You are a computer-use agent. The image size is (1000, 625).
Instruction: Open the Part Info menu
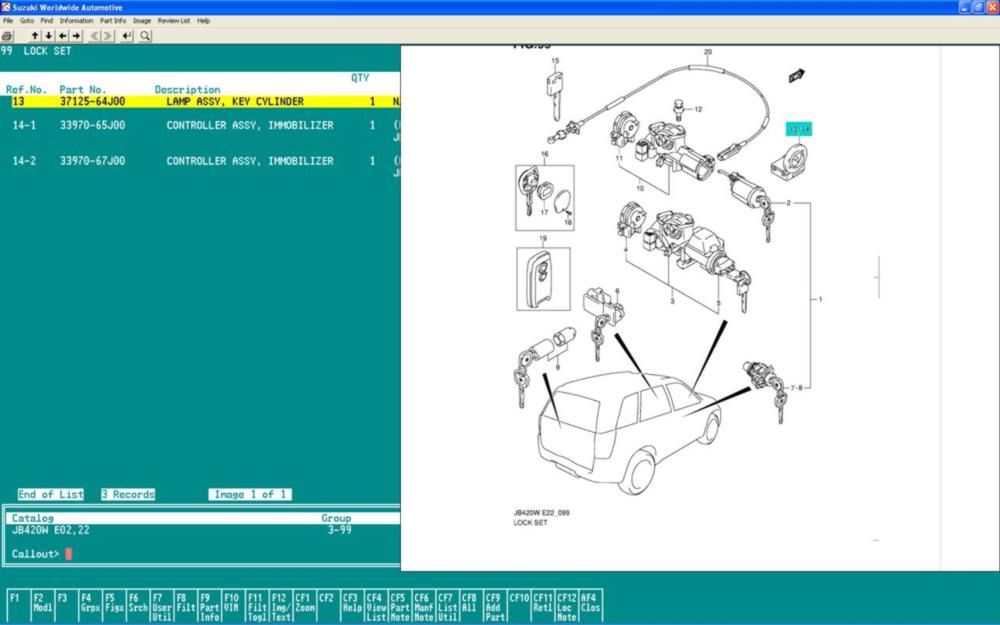[113, 20]
